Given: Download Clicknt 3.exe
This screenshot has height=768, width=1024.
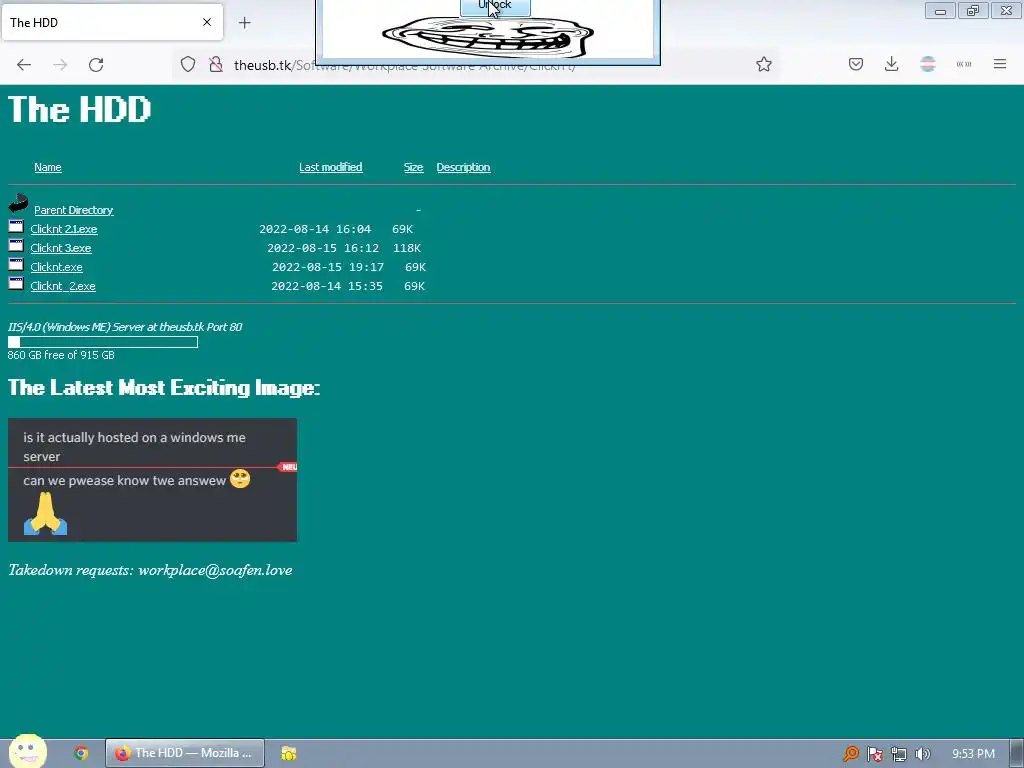Looking at the screenshot, I should tap(61, 248).
